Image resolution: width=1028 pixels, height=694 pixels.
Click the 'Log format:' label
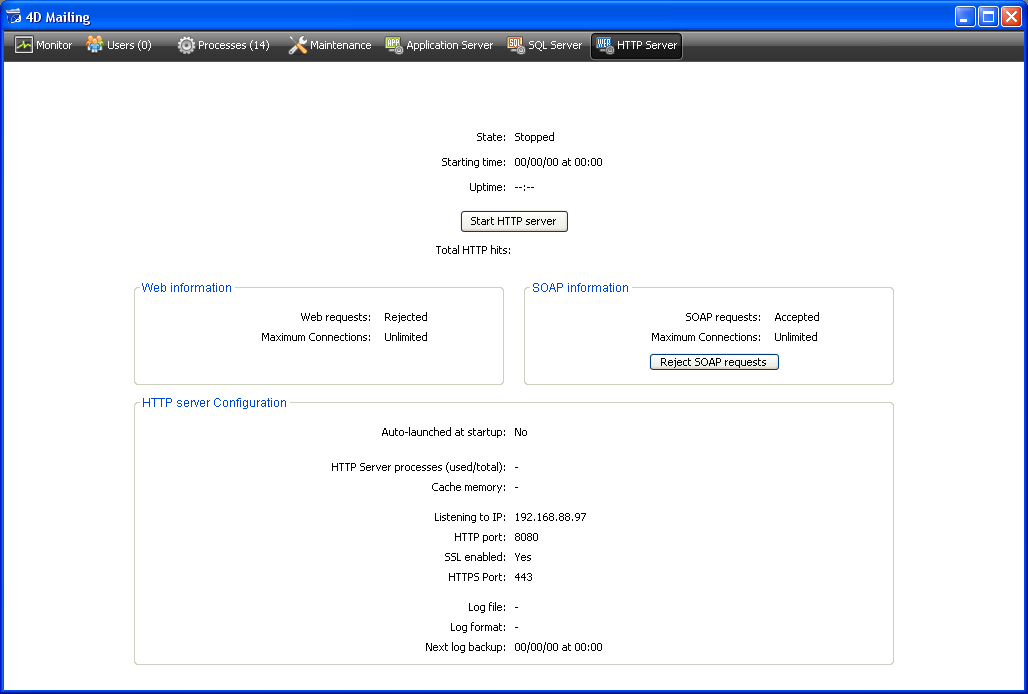coord(478,627)
